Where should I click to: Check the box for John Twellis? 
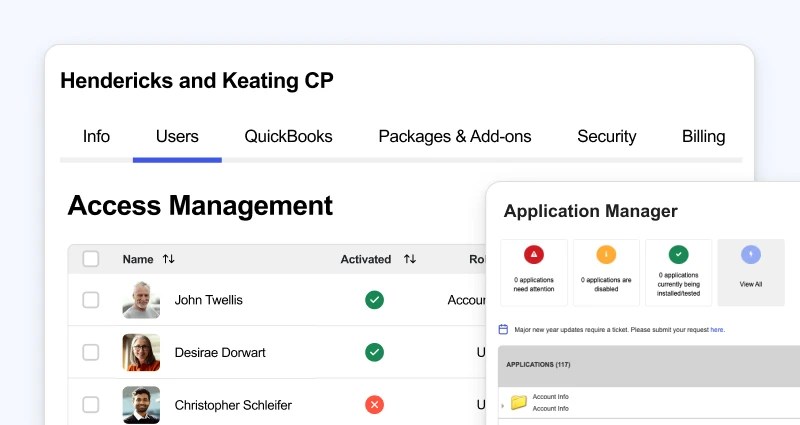click(91, 300)
